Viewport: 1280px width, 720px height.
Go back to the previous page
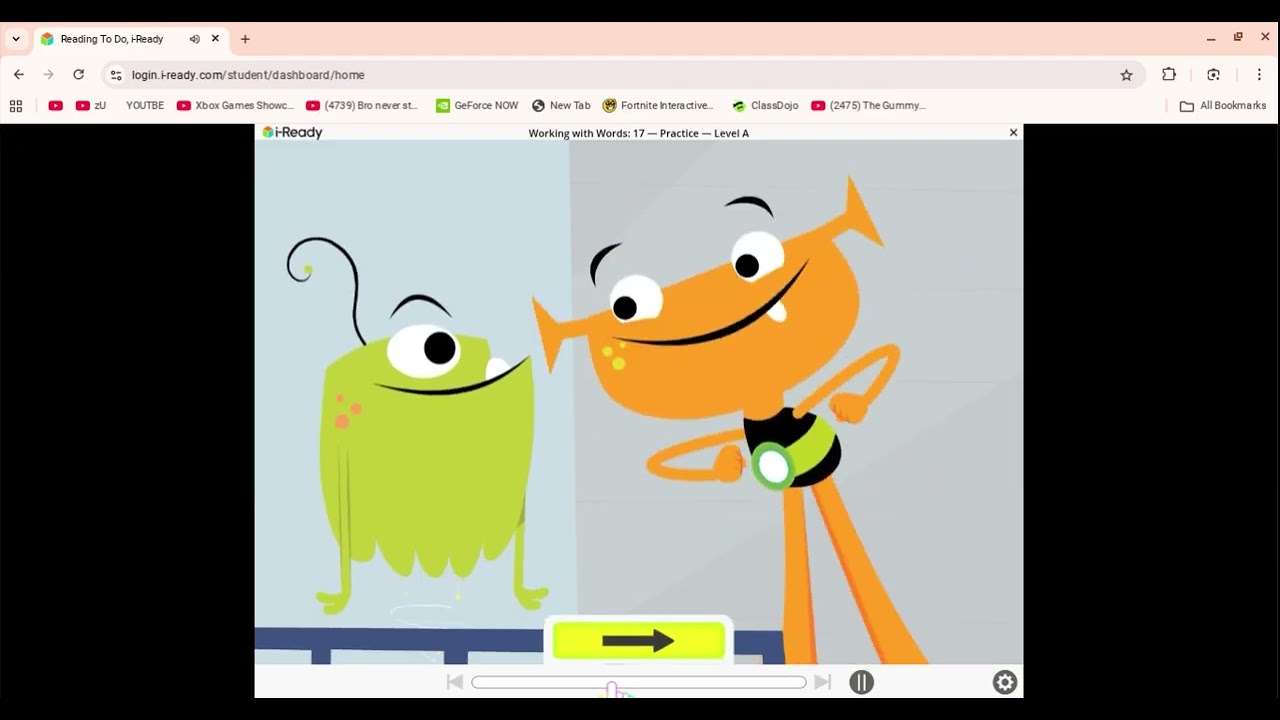coord(19,74)
